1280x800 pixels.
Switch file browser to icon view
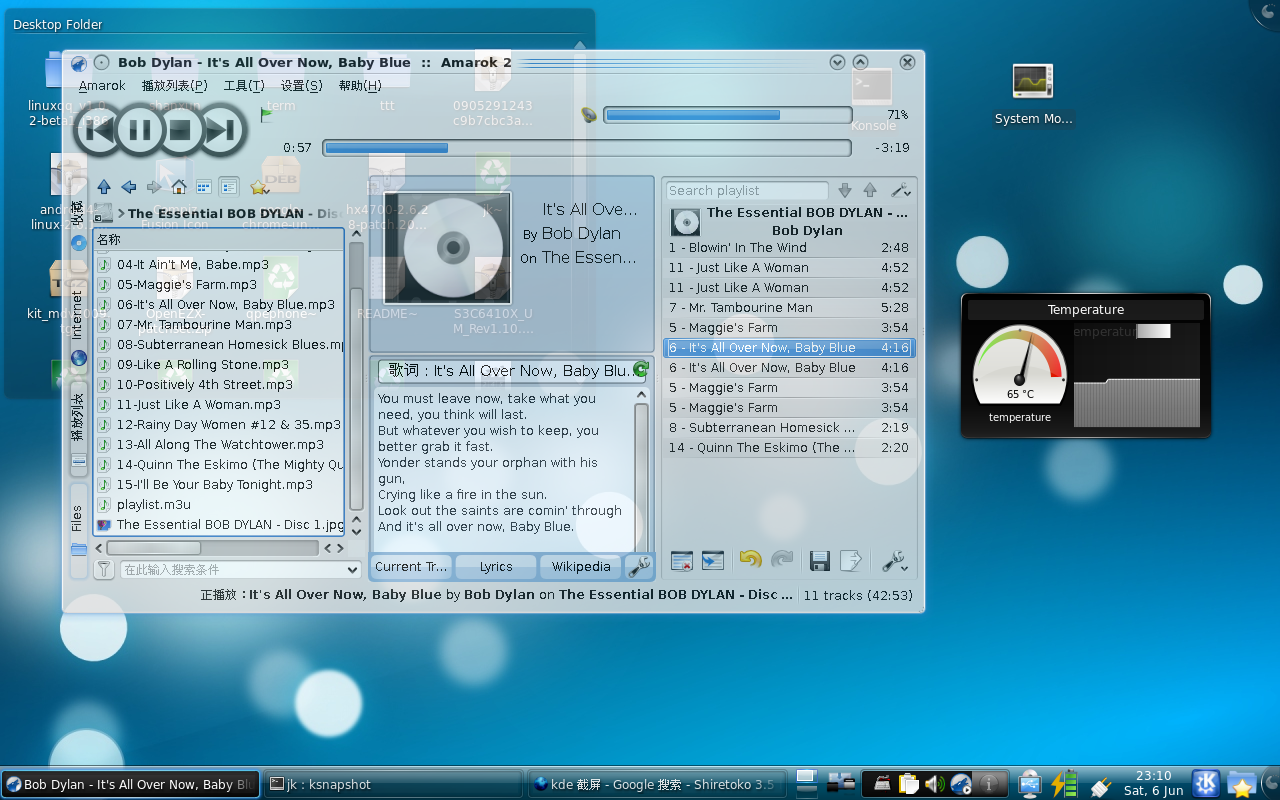[204, 187]
